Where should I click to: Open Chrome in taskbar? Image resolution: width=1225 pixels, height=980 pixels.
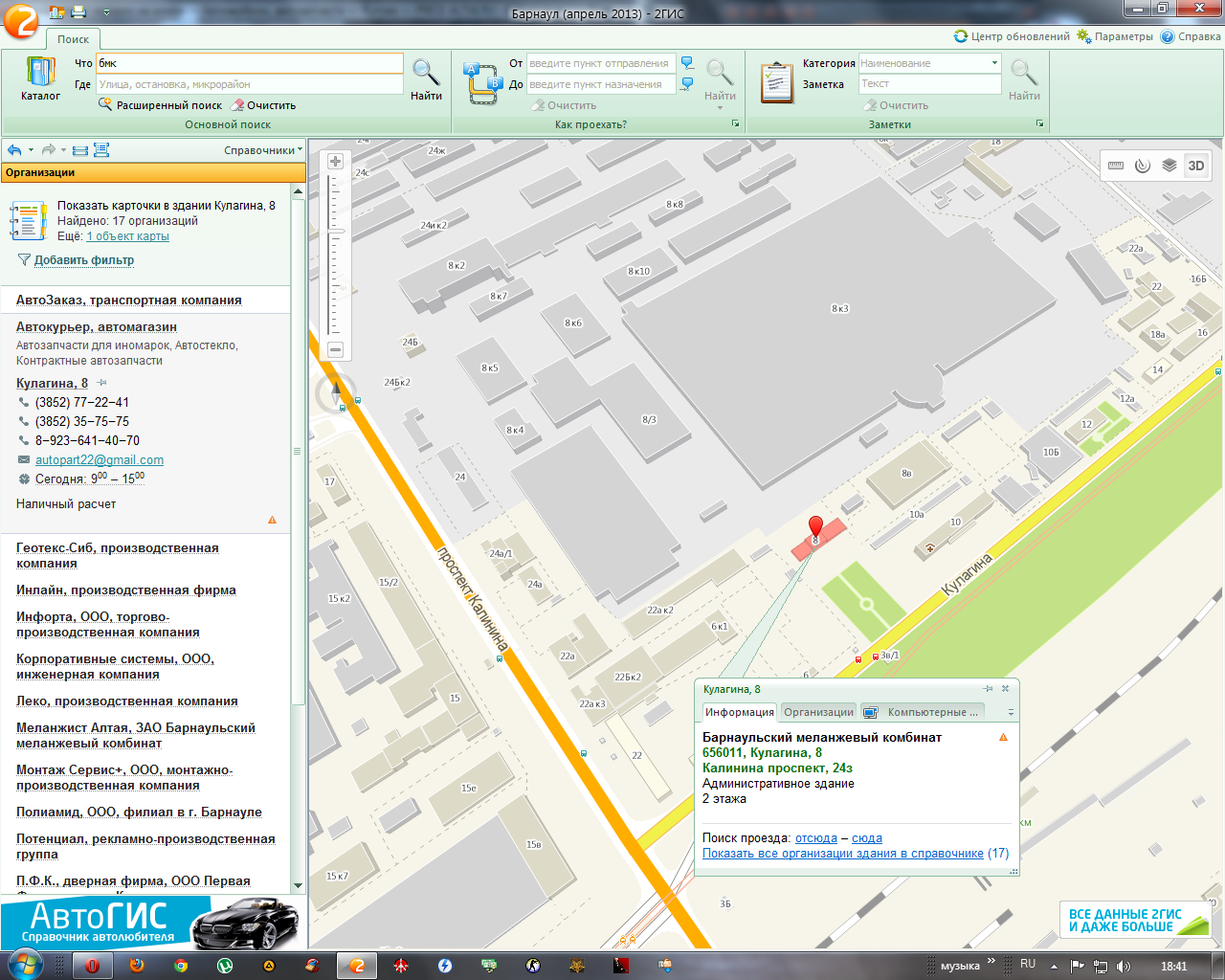180,966
